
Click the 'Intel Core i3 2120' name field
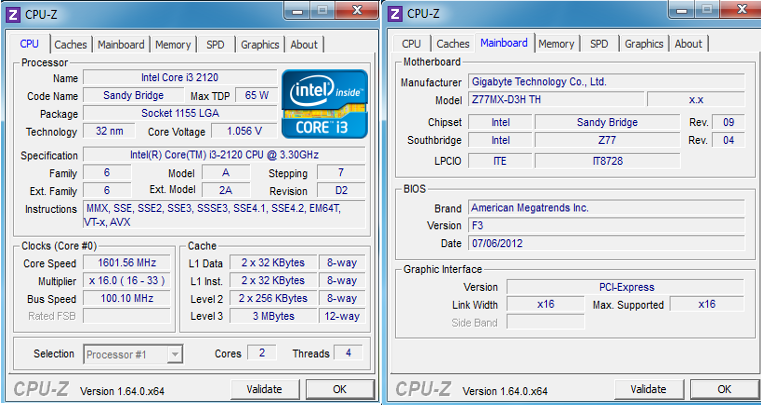pos(180,77)
